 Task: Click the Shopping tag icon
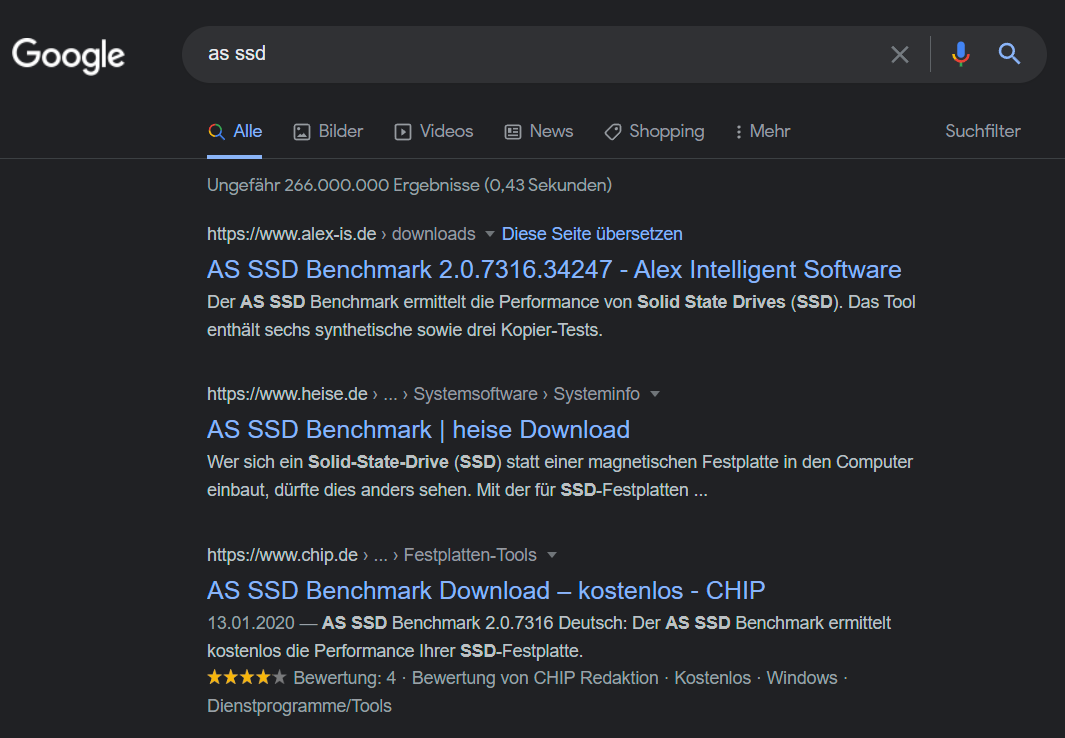point(613,132)
